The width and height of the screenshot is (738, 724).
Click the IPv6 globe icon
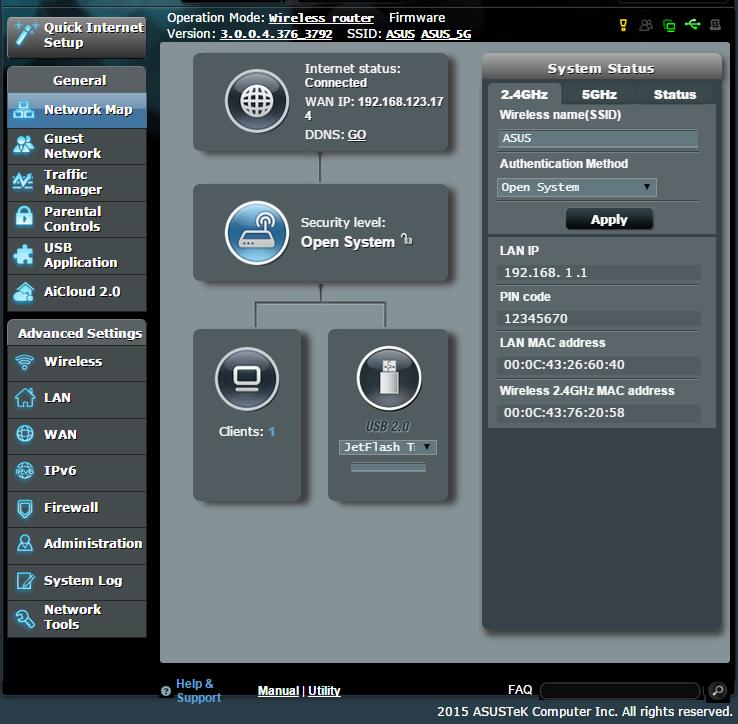tap(24, 470)
